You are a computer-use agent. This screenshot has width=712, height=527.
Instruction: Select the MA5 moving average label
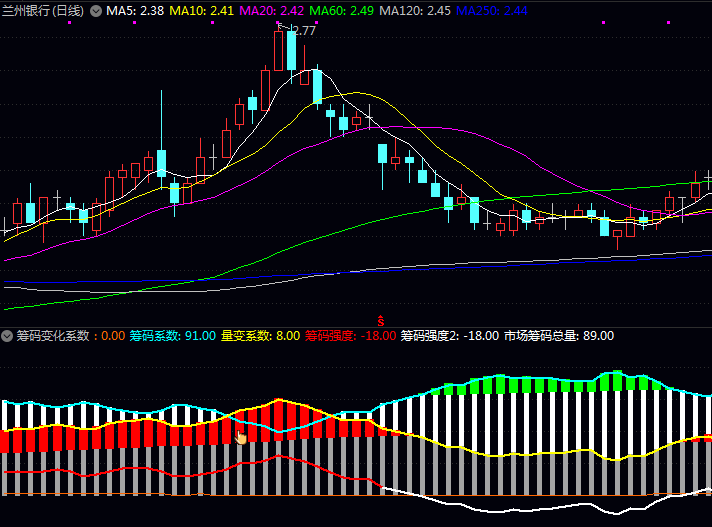click(135, 10)
